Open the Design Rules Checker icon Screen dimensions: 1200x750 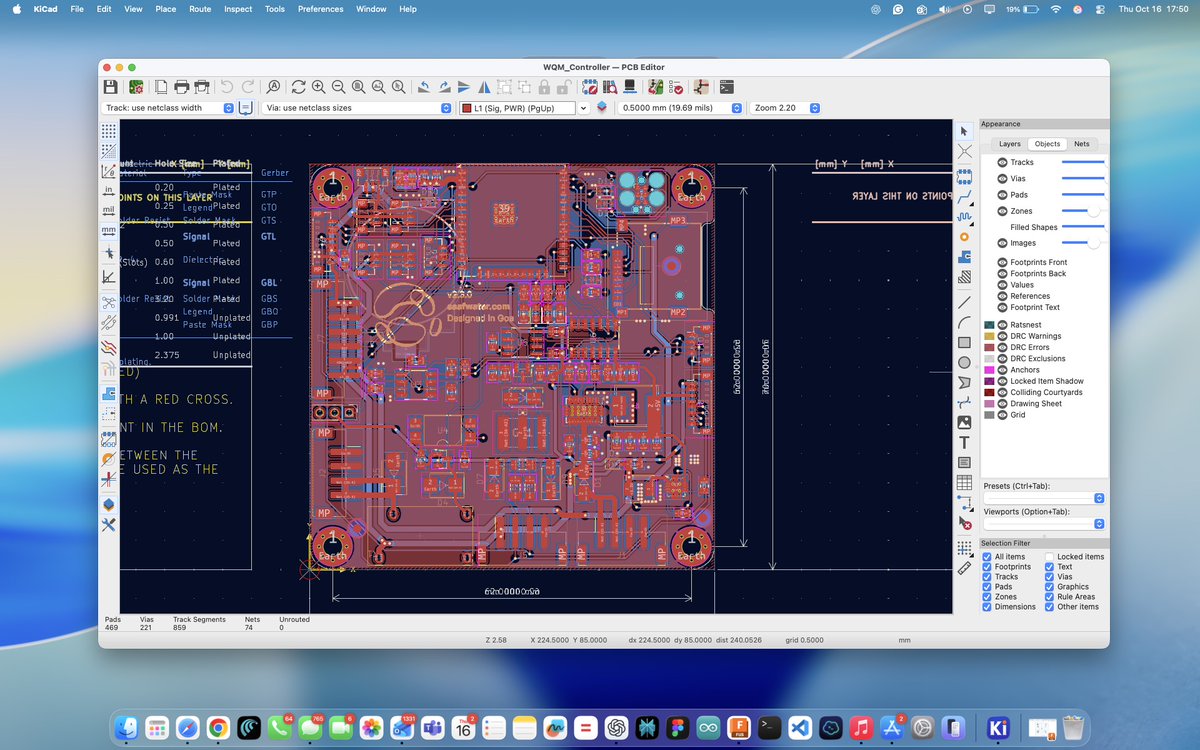tap(678, 87)
